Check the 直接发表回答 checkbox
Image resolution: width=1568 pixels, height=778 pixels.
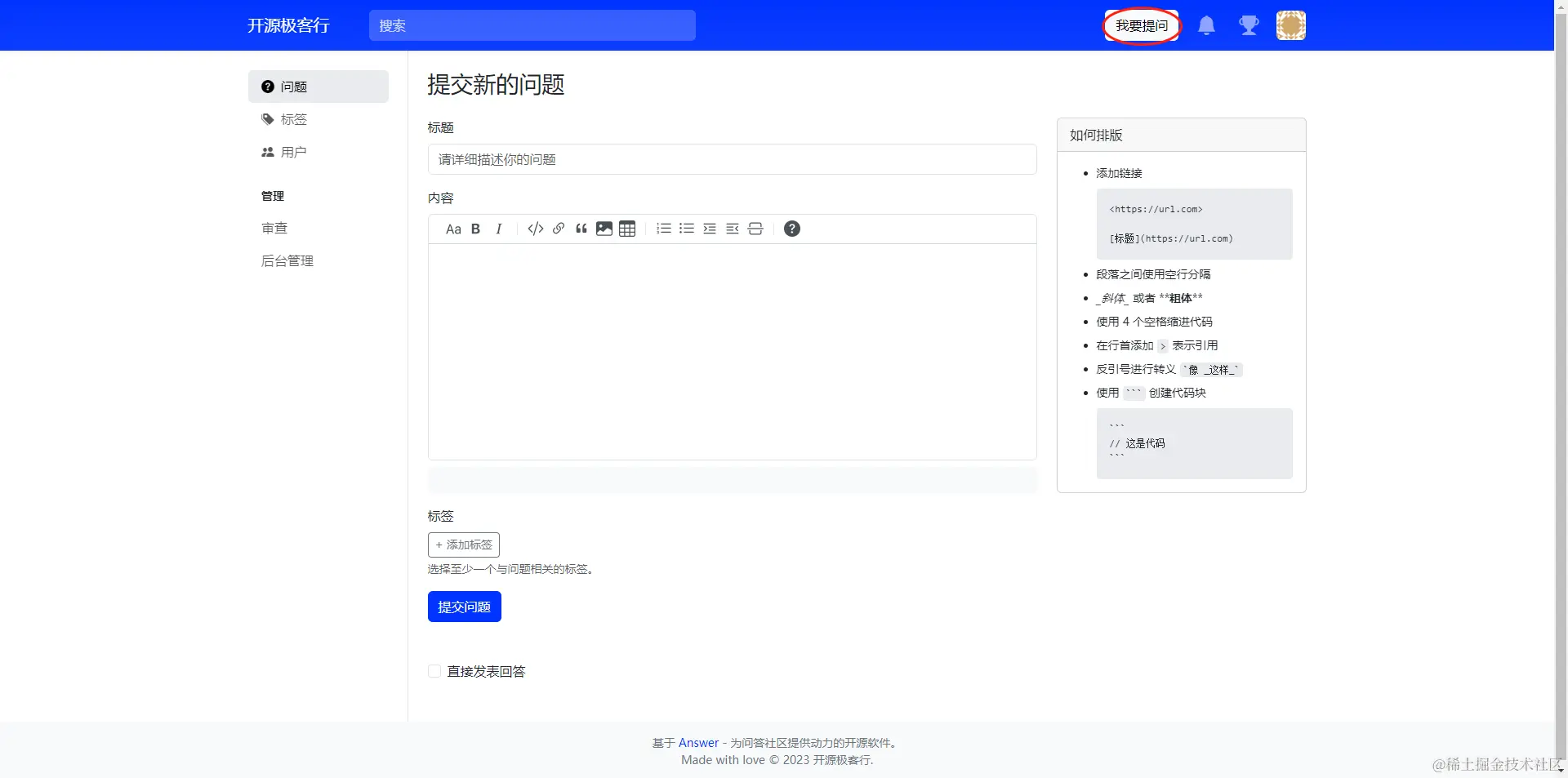(x=434, y=671)
